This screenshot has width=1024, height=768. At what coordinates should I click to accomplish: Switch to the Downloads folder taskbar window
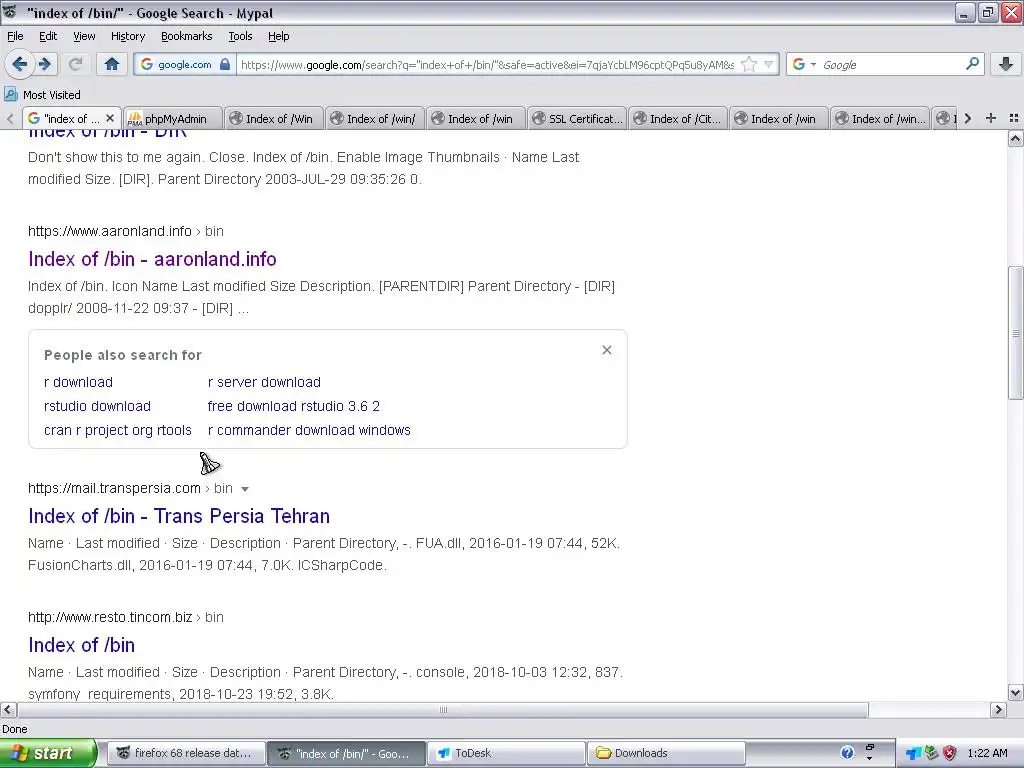click(x=666, y=753)
